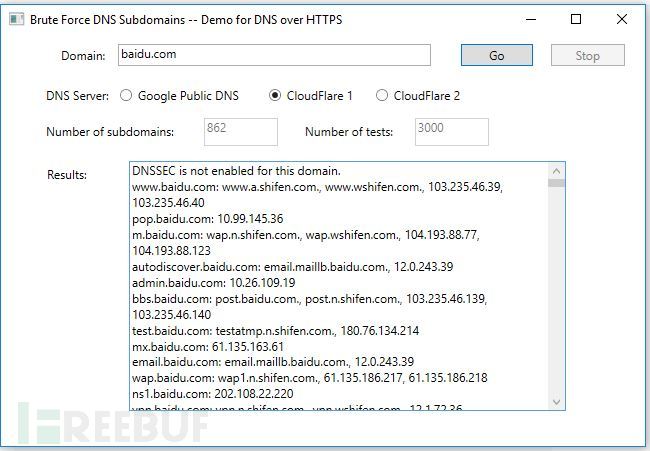The image size is (650, 451).
Task: Click the Stop button
Action: (587, 56)
